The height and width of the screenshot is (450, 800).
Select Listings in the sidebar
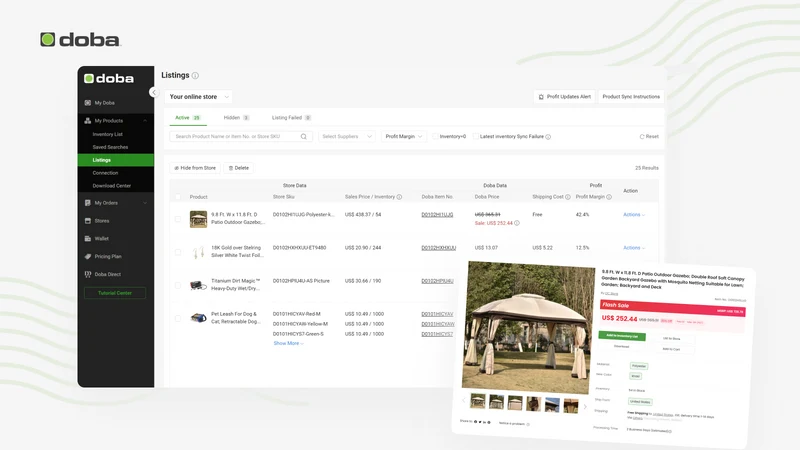pyautogui.click(x=116, y=160)
